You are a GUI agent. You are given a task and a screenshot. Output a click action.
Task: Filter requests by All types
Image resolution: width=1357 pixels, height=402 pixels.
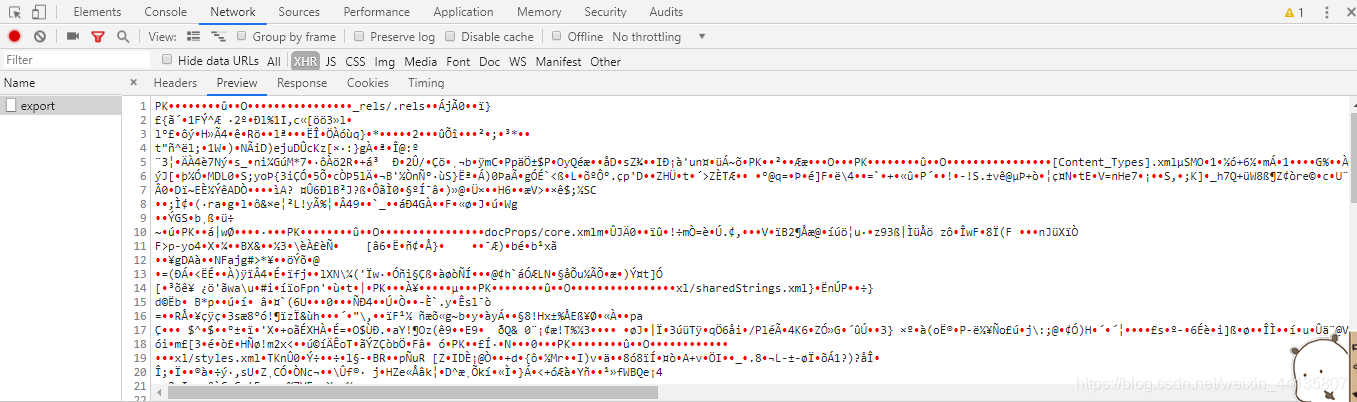coord(274,61)
